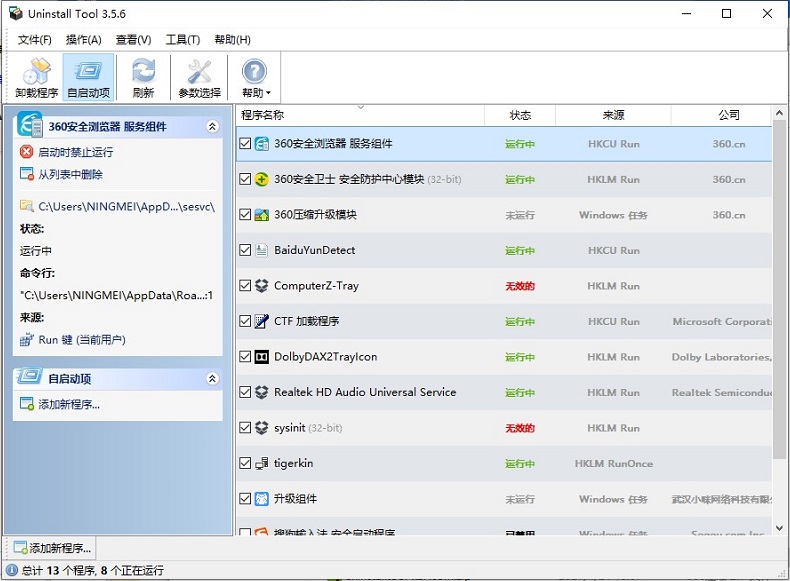Click the remove-from-list (从列表中删除) icon
Image resolution: width=790 pixels, height=581 pixels.
26,174
